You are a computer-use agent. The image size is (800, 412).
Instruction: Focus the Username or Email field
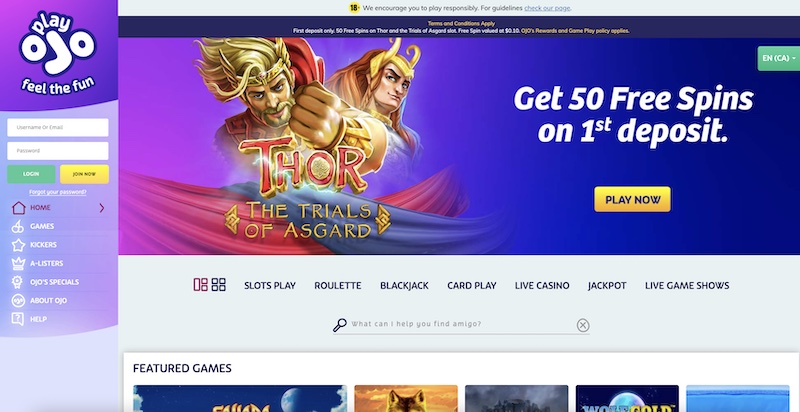pos(58,127)
